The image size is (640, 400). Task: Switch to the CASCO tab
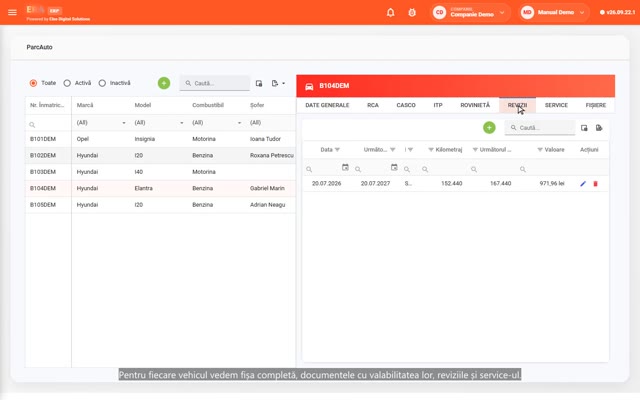point(406,105)
